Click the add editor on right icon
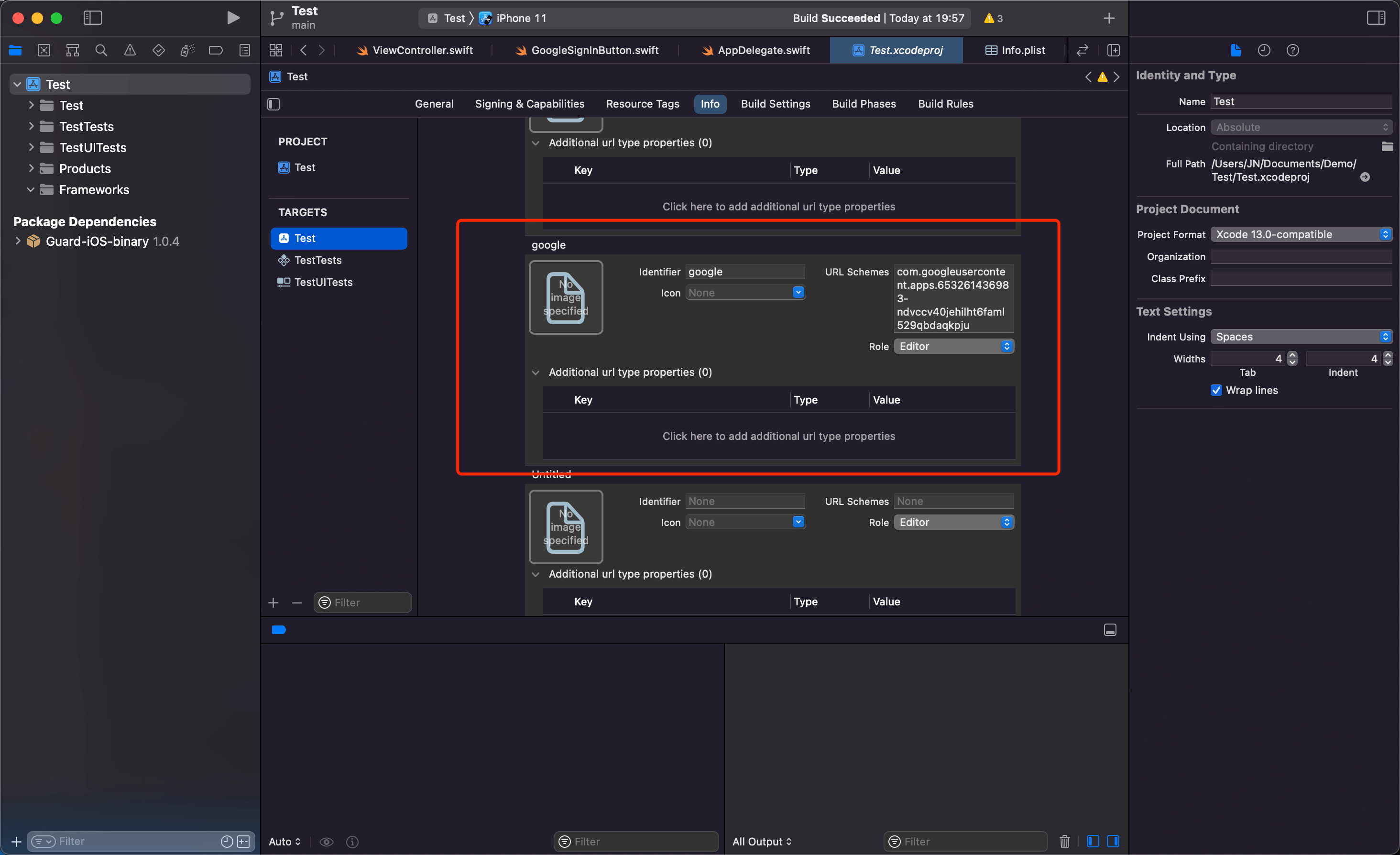This screenshot has height=855, width=1400. coord(1113,50)
